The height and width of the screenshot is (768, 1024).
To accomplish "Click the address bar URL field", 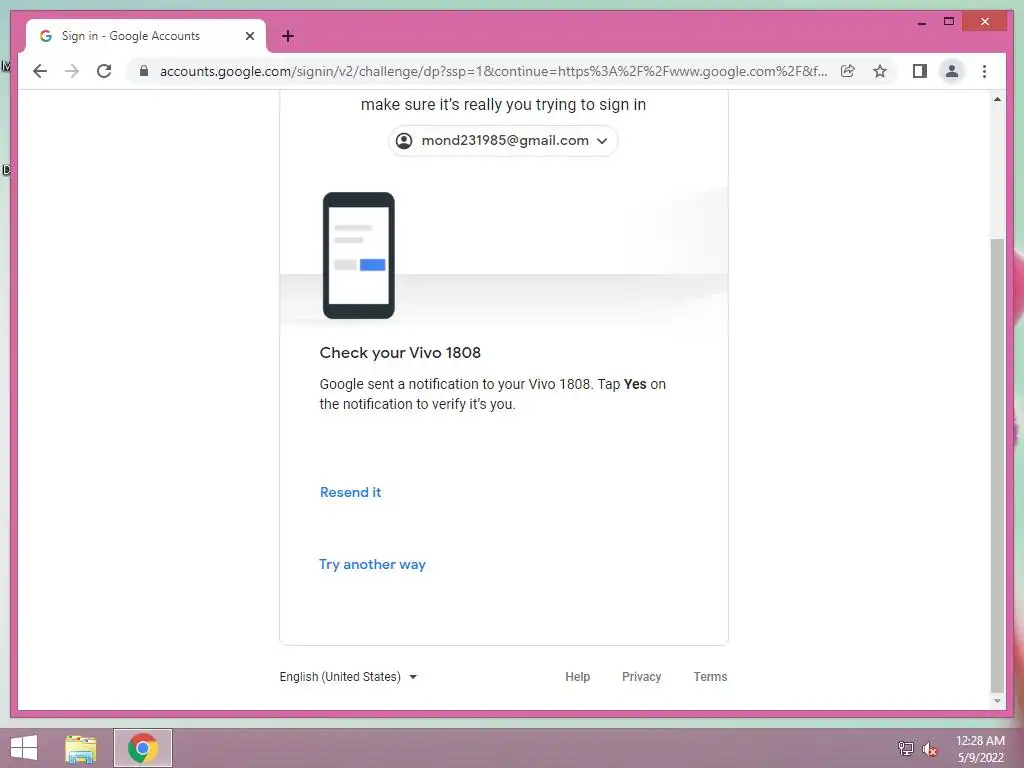I will tap(493, 71).
